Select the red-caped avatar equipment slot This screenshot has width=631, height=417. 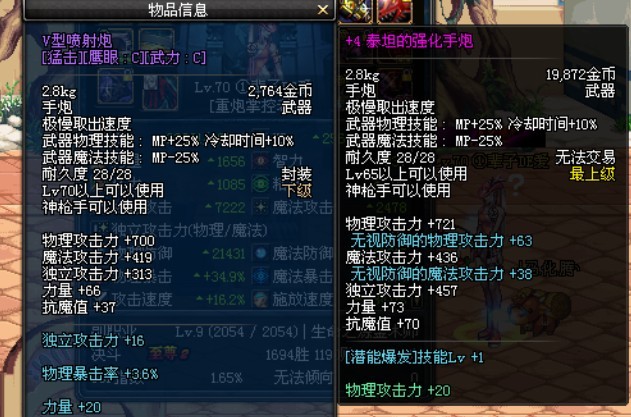click(x=160, y=92)
